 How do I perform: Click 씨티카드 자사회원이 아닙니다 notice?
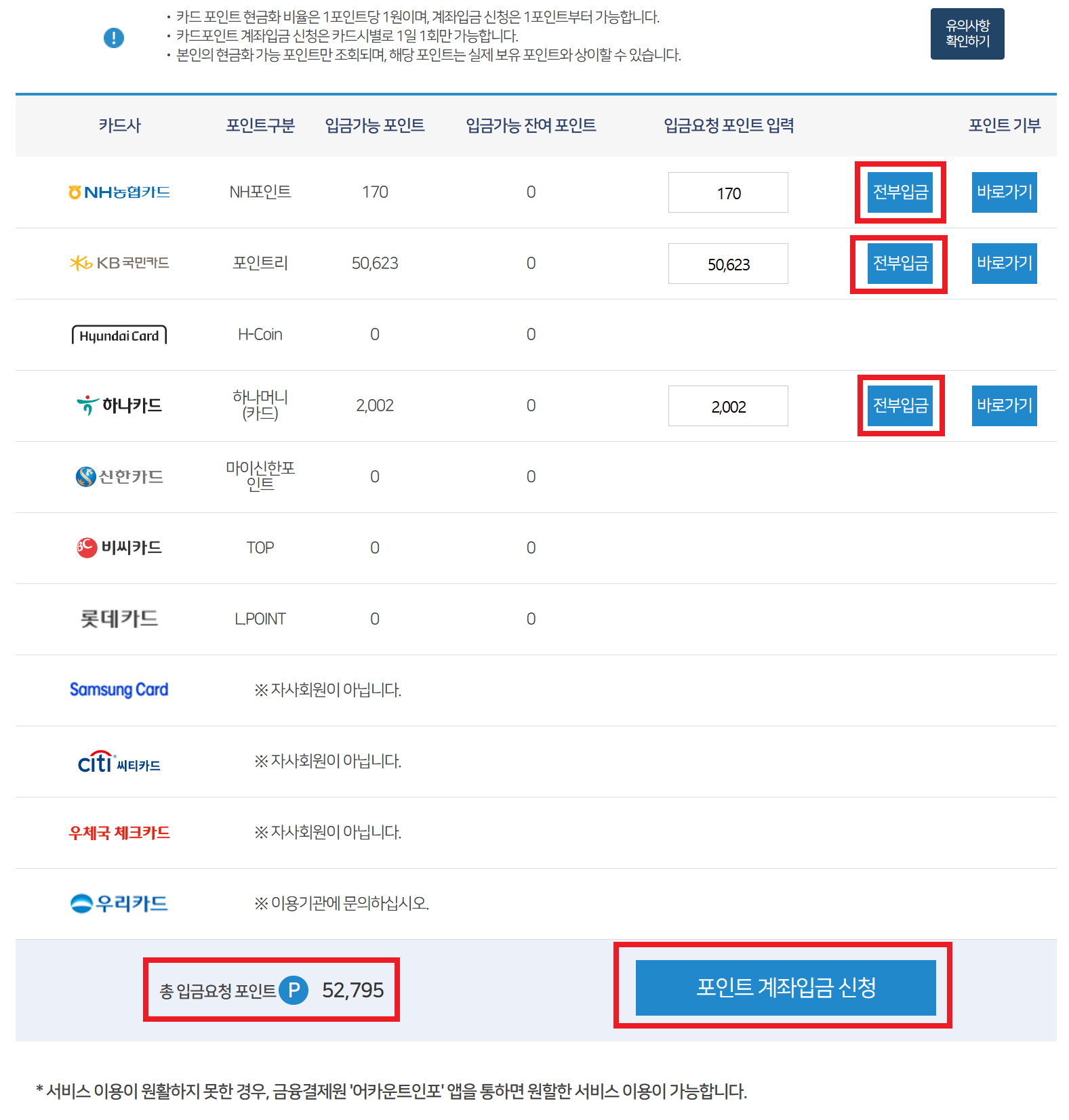pyautogui.click(x=328, y=762)
